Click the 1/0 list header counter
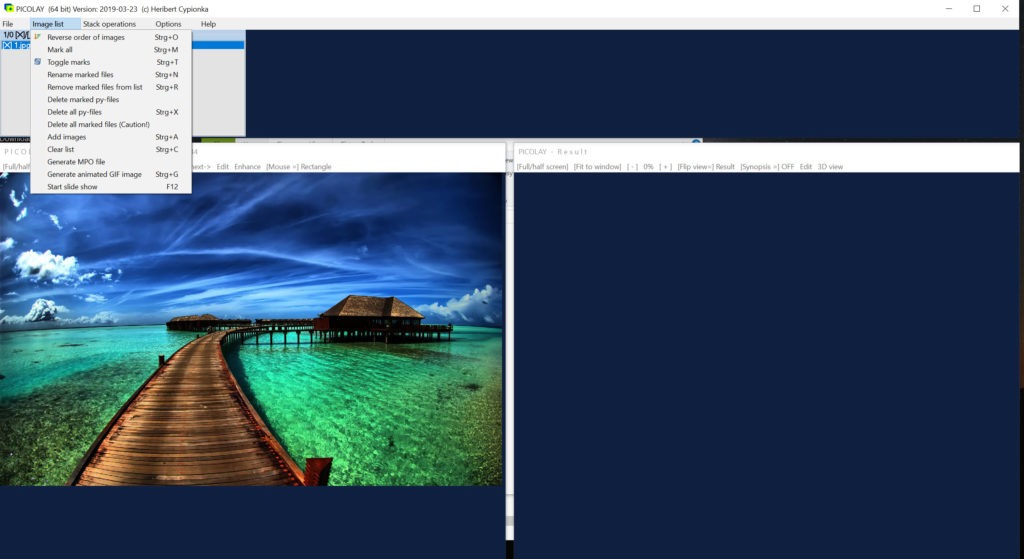This screenshot has height=559, width=1024. coord(8,35)
